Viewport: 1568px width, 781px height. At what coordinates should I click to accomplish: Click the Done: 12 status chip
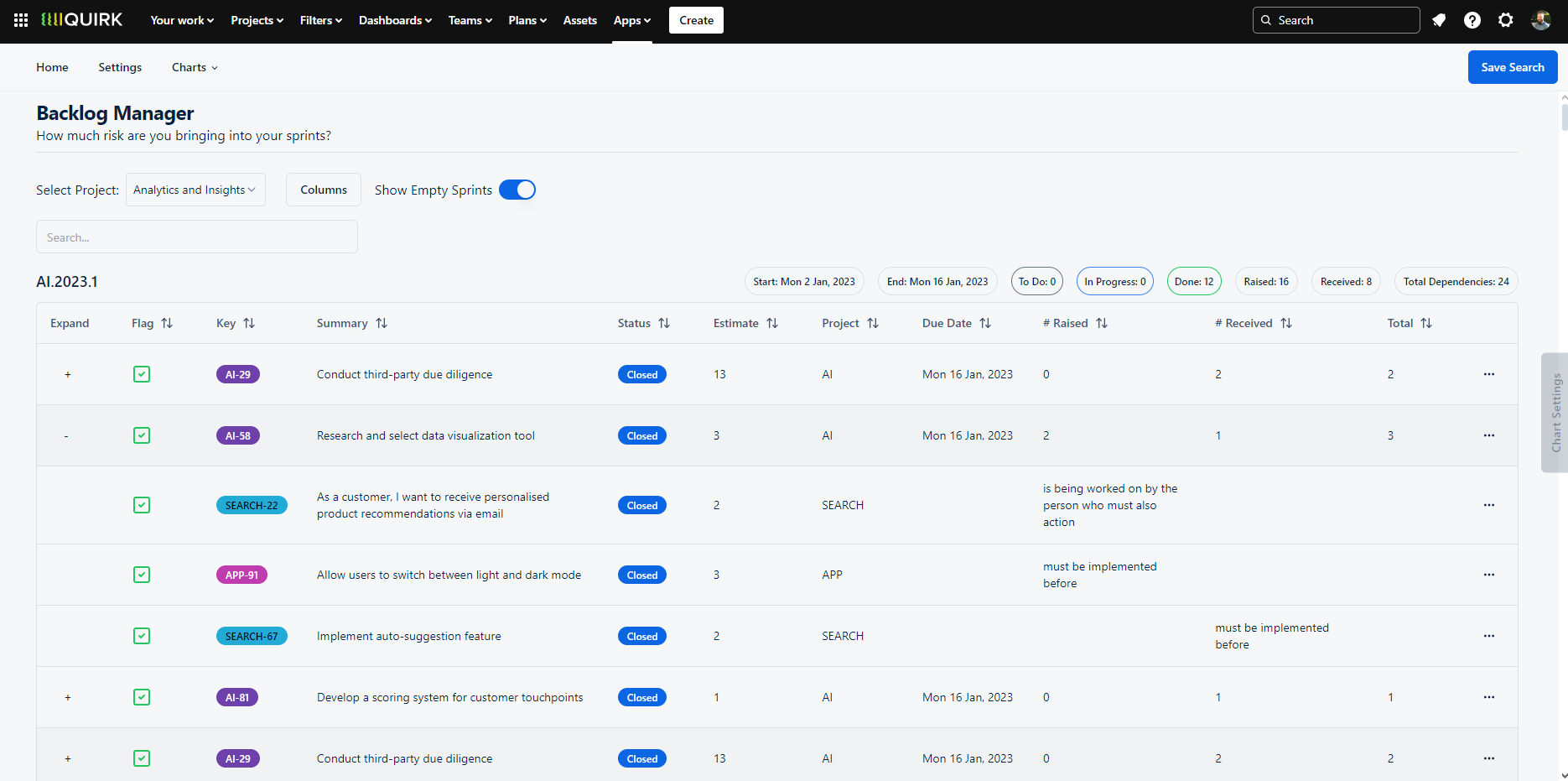pos(1194,281)
